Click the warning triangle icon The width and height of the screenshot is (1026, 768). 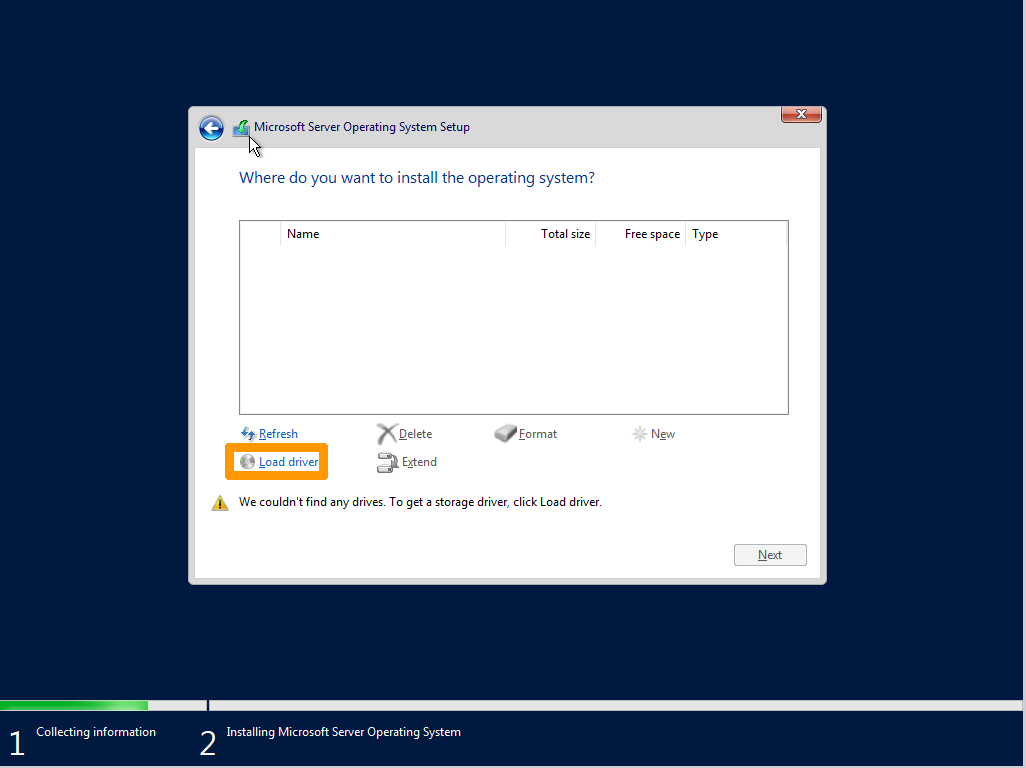(x=219, y=502)
